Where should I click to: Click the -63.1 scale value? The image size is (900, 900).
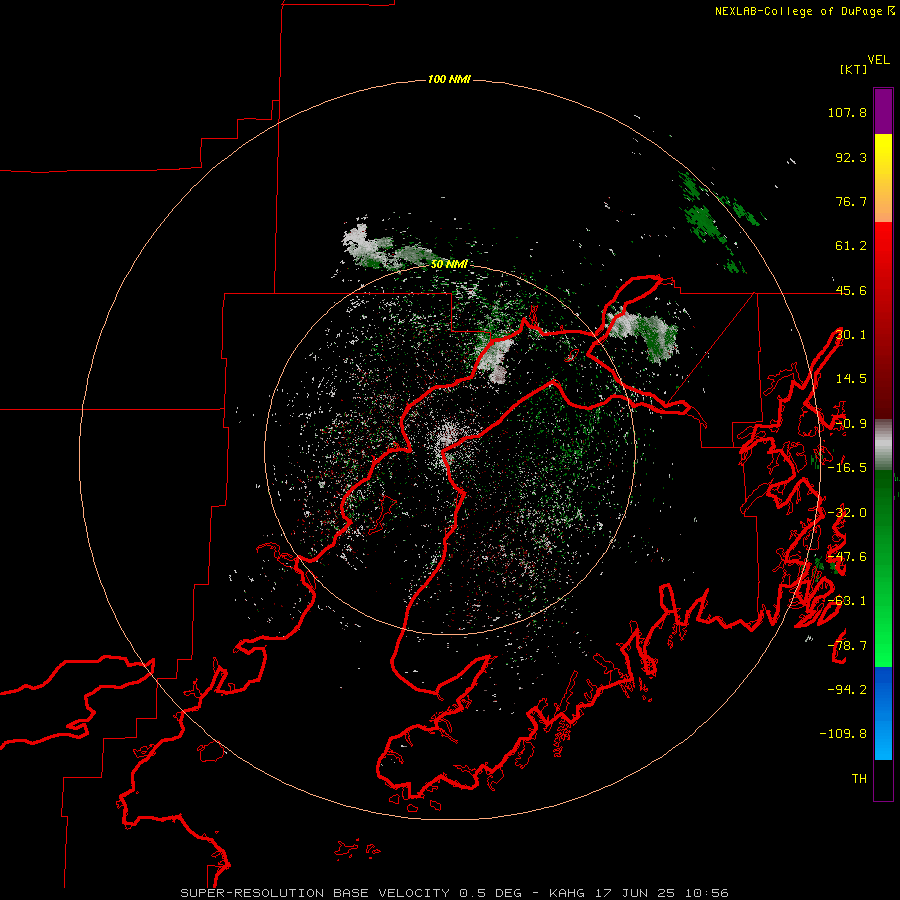coord(847,601)
